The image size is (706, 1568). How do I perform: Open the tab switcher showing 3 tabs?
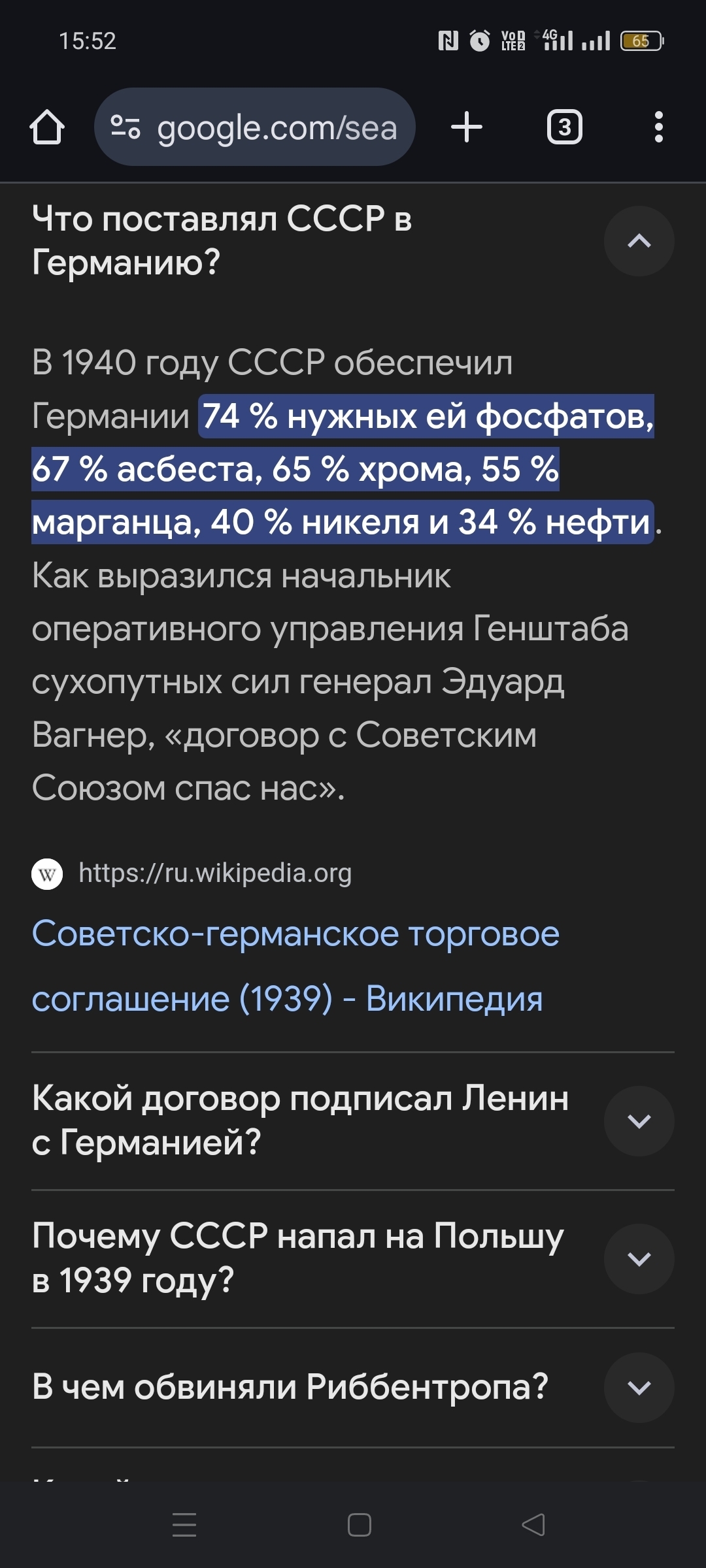tap(564, 127)
